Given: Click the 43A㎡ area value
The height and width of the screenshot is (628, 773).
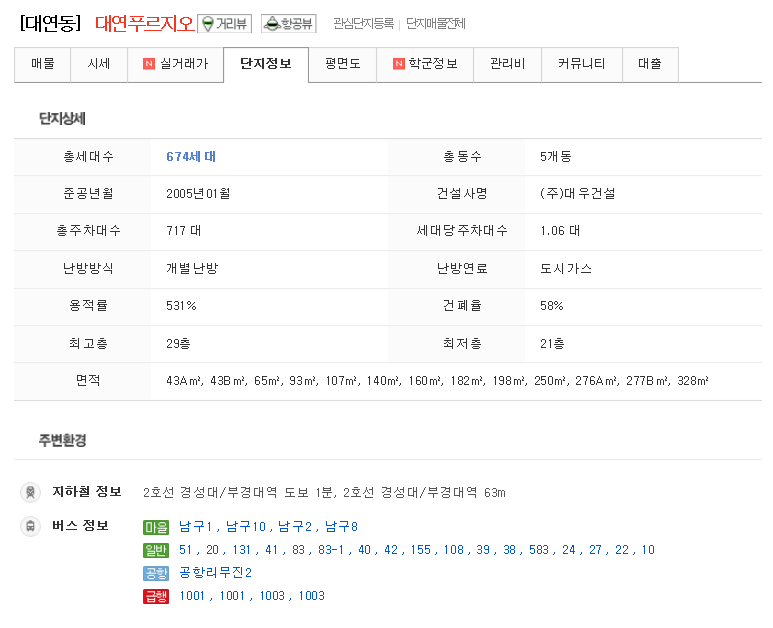Looking at the screenshot, I should 183,381.
